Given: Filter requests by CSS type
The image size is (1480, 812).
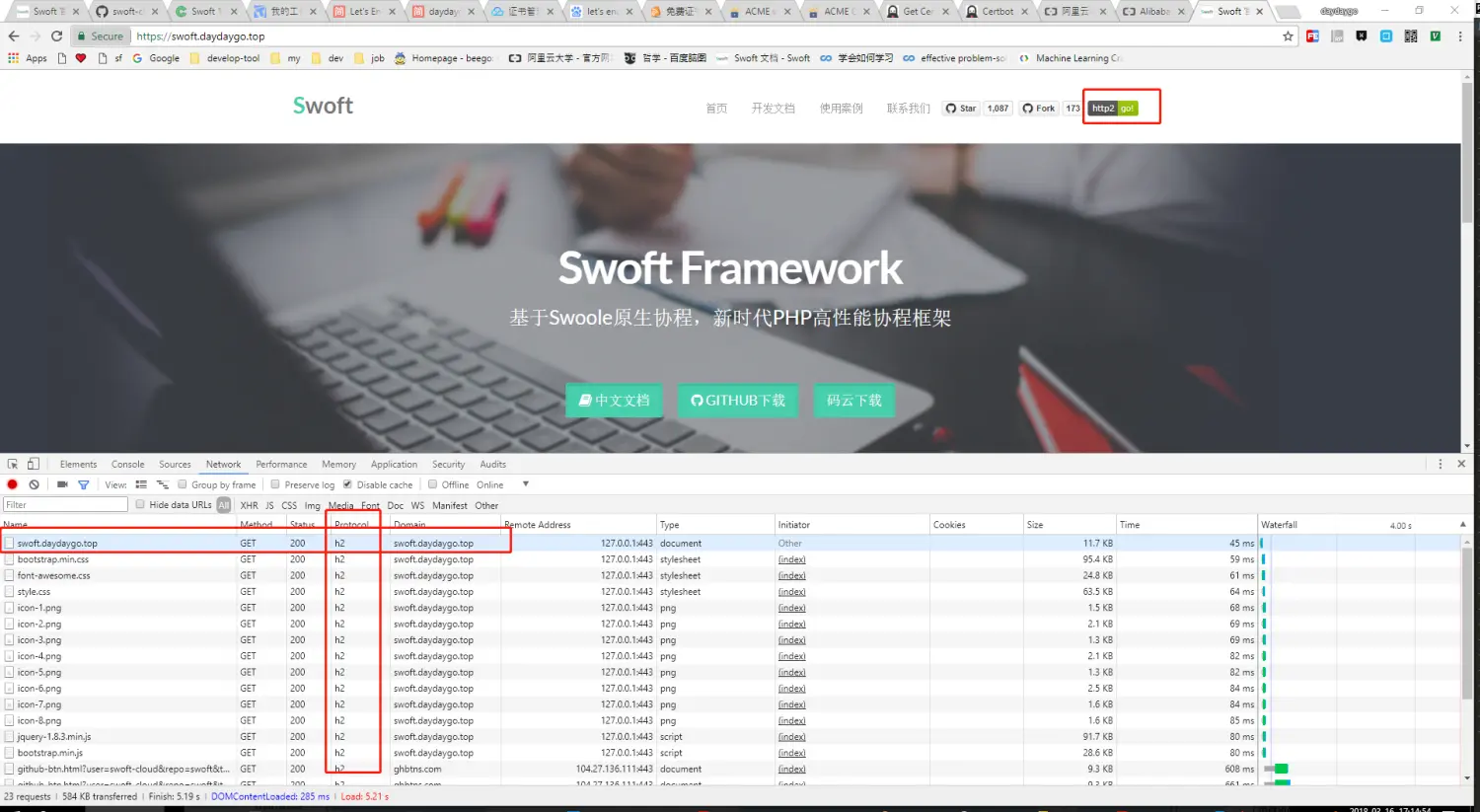Looking at the screenshot, I should [x=289, y=505].
